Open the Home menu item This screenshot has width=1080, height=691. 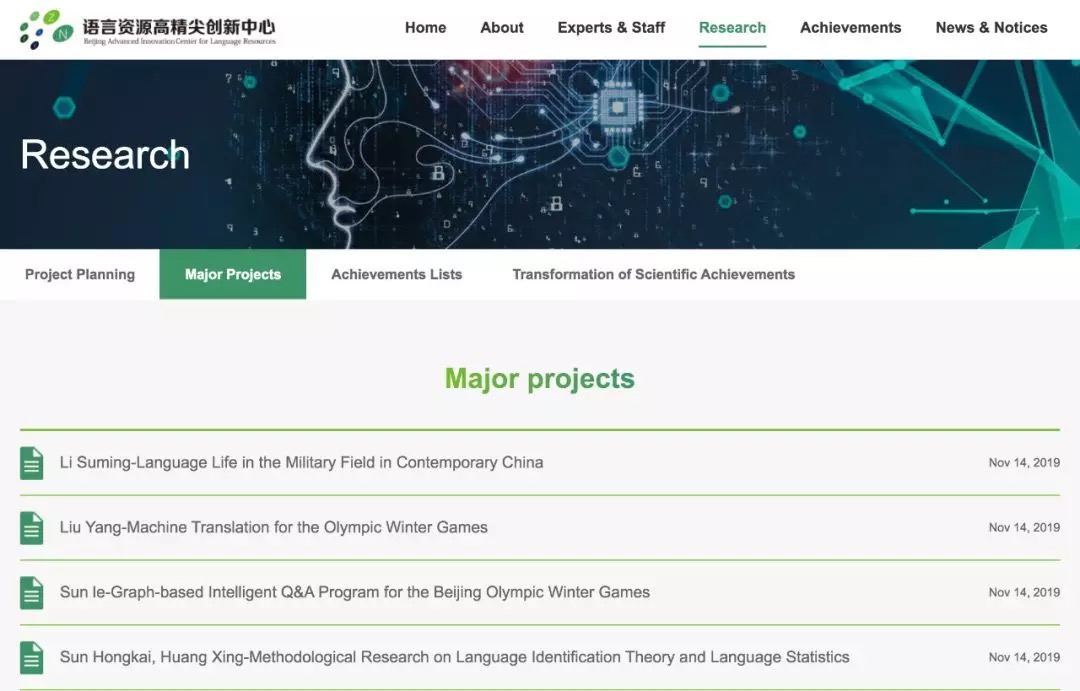pyautogui.click(x=425, y=28)
